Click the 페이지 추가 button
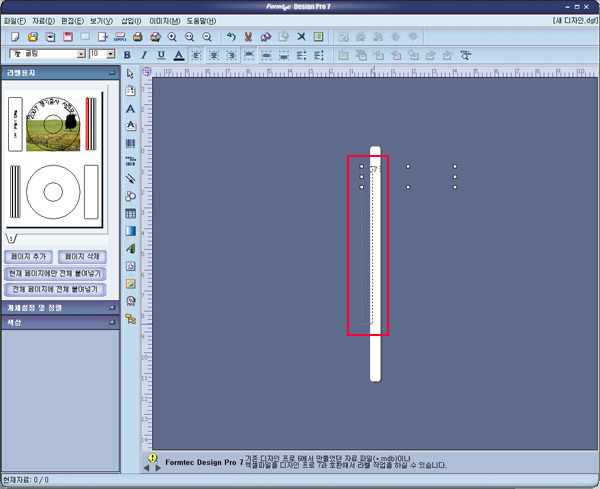 [28, 257]
